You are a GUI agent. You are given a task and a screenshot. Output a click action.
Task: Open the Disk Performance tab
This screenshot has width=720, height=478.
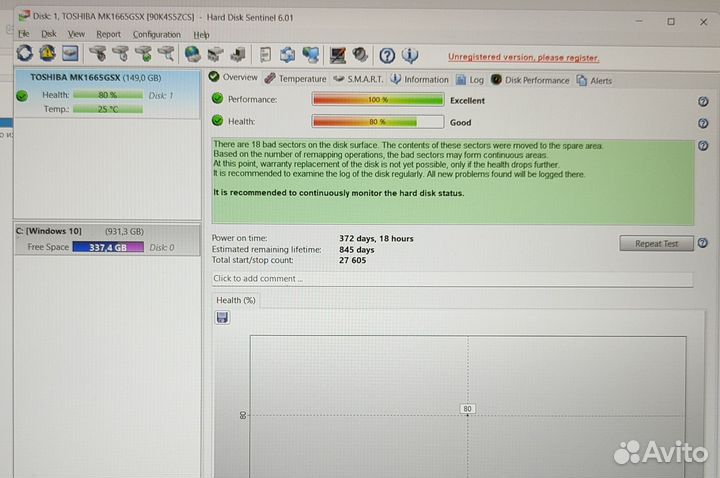pos(536,79)
